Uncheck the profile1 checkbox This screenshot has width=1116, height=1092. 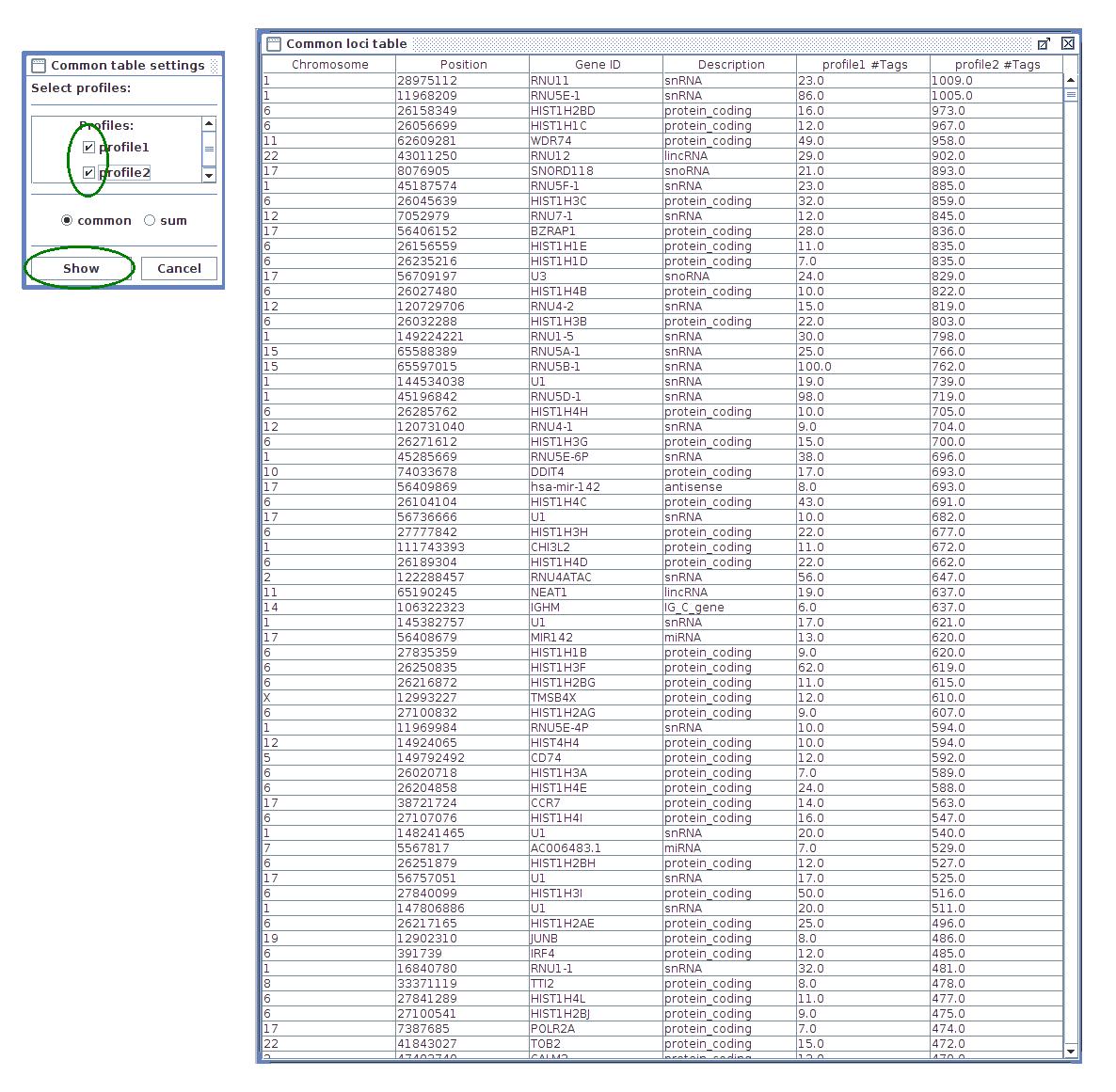[x=88, y=148]
